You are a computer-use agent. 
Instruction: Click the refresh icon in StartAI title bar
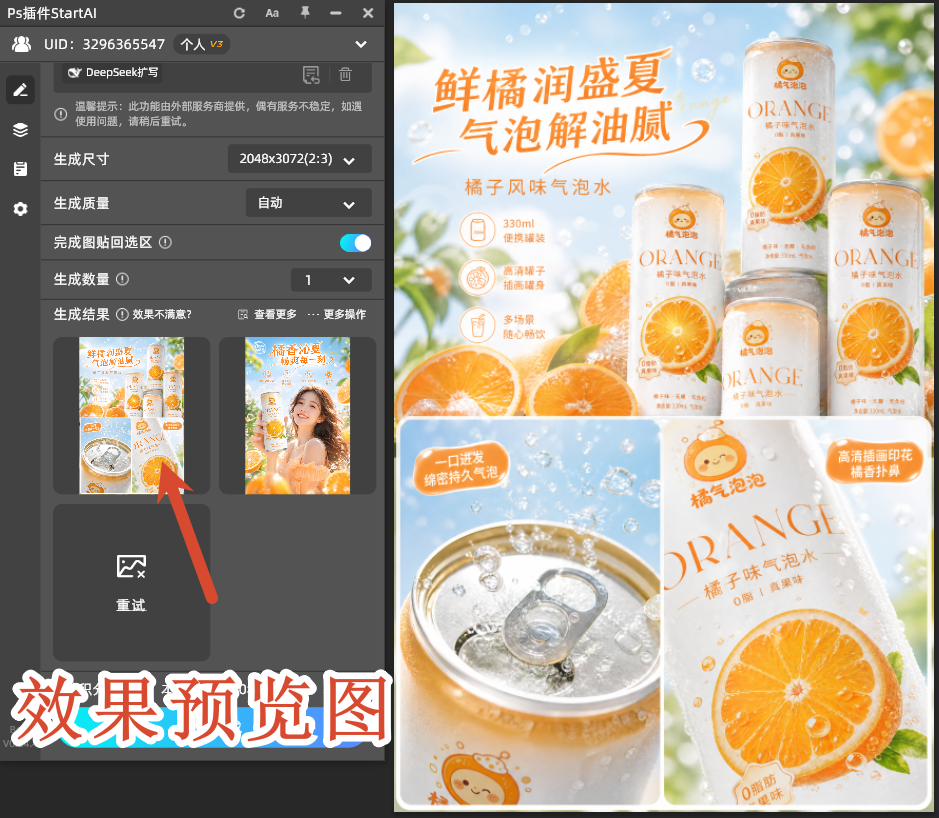pos(239,13)
